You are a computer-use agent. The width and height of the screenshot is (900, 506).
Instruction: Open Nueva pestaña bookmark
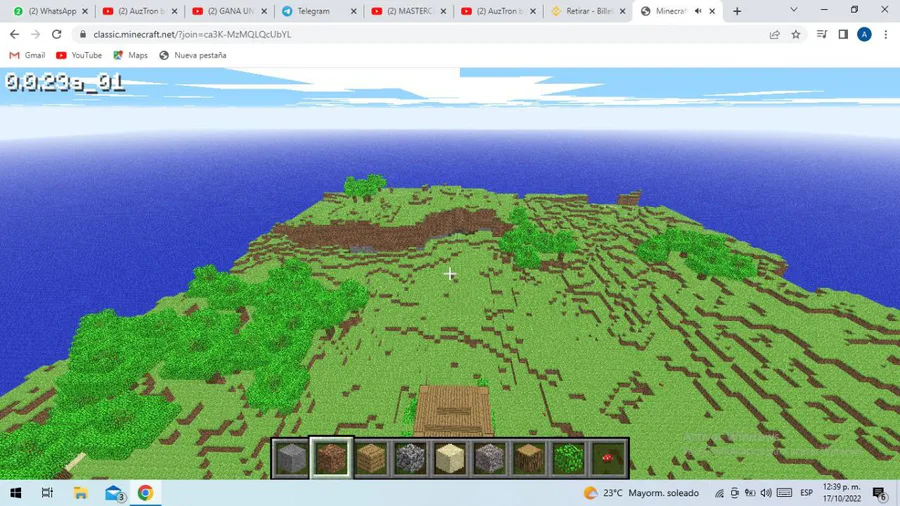click(193, 55)
